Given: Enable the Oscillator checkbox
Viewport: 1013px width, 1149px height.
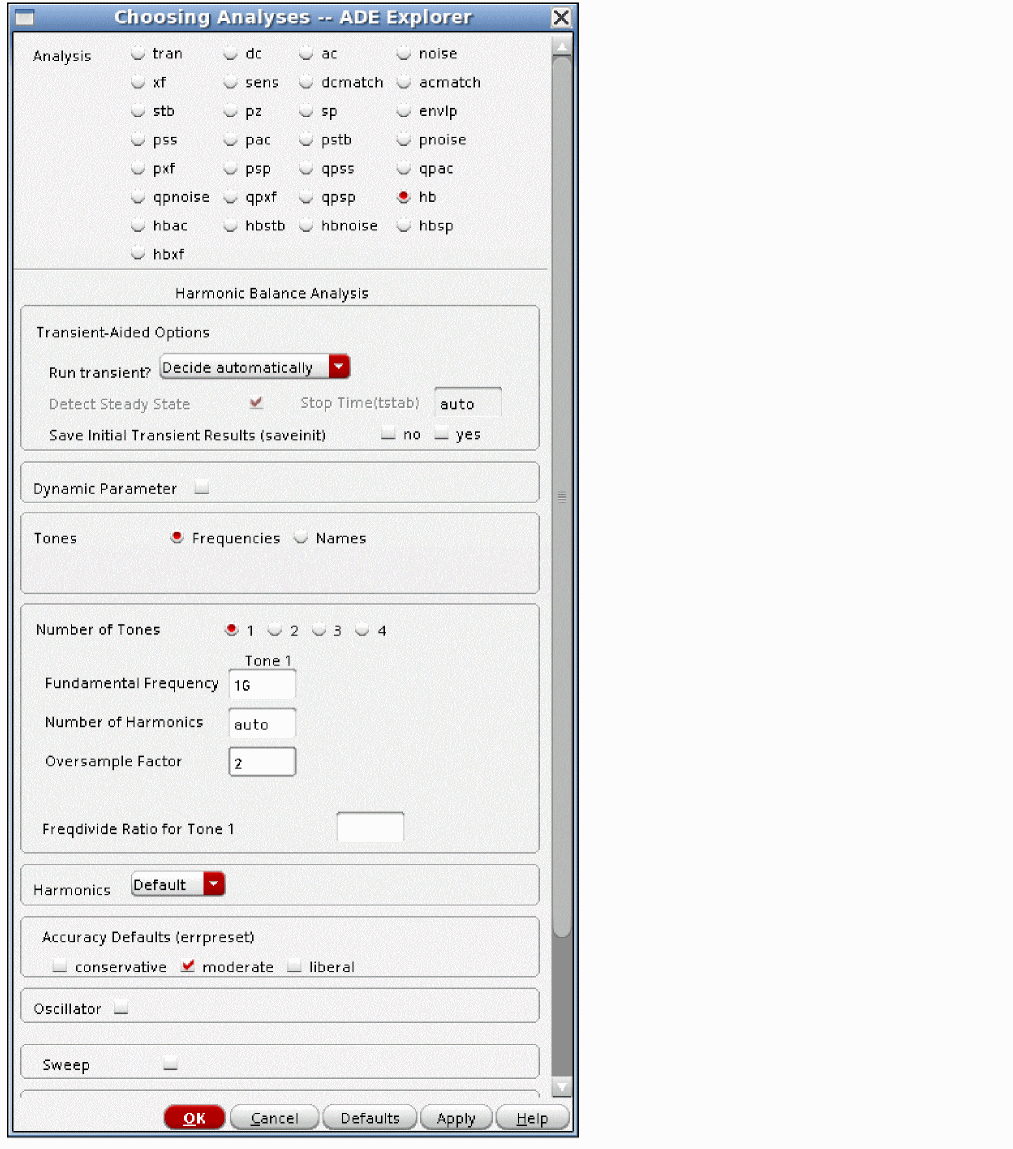Looking at the screenshot, I should [x=121, y=1009].
